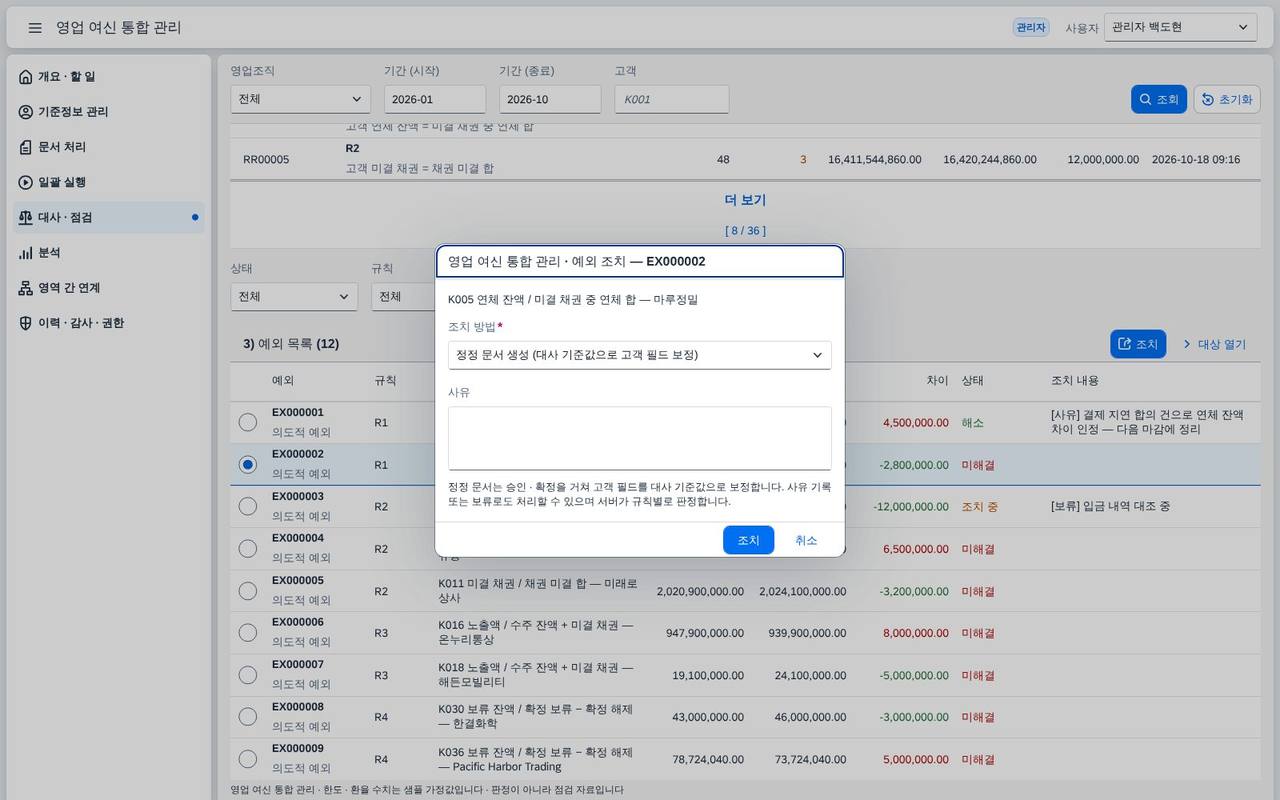The image size is (1280, 800).
Task: Open 개요 · 할 일 menu item
Action: point(110,76)
